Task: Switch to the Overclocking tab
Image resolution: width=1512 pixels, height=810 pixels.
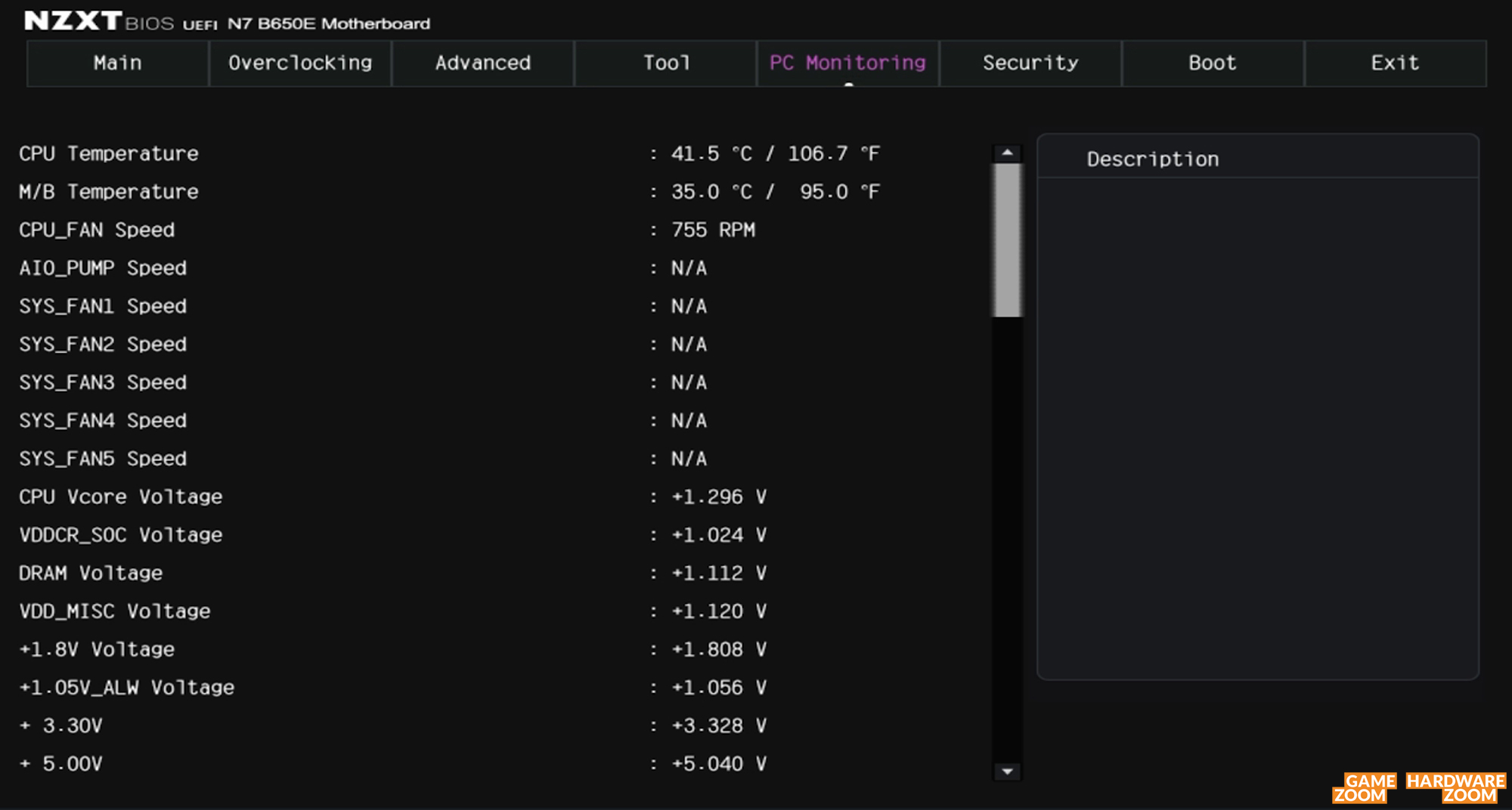Action: (300, 63)
